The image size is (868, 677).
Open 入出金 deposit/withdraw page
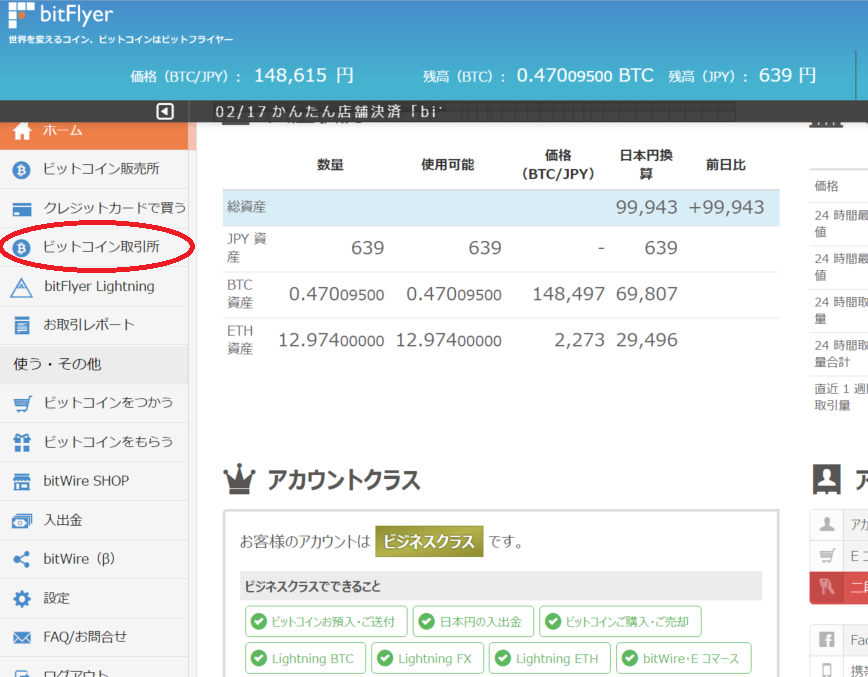point(94,520)
